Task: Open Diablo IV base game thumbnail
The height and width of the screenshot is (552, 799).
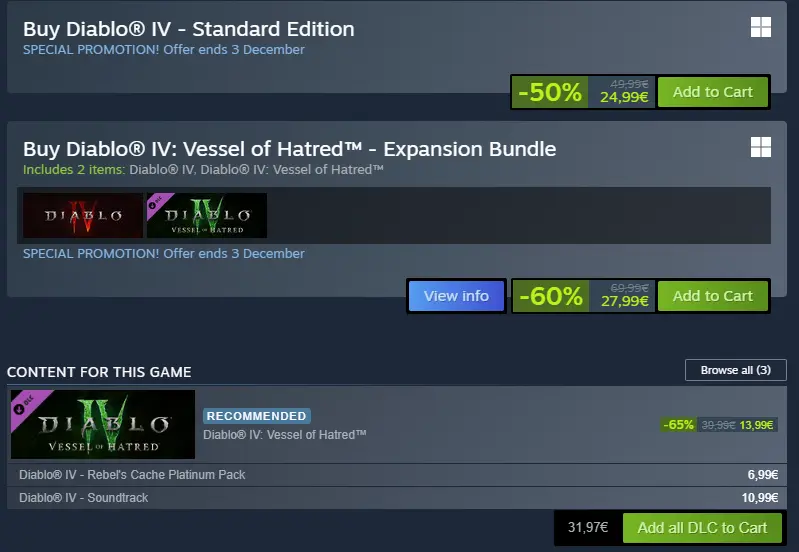Action: (x=82, y=215)
